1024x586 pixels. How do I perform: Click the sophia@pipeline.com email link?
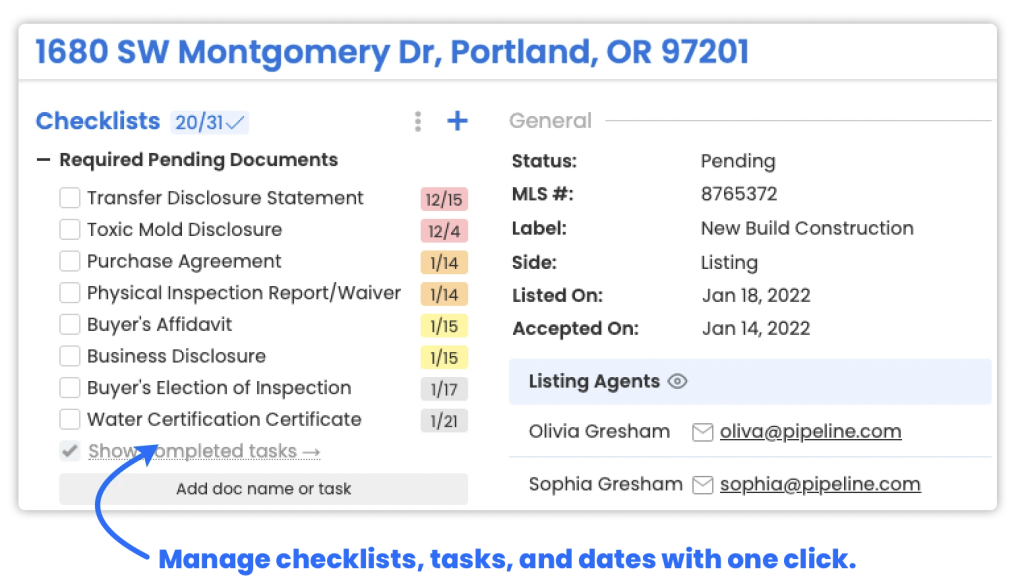click(x=820, y=485)
